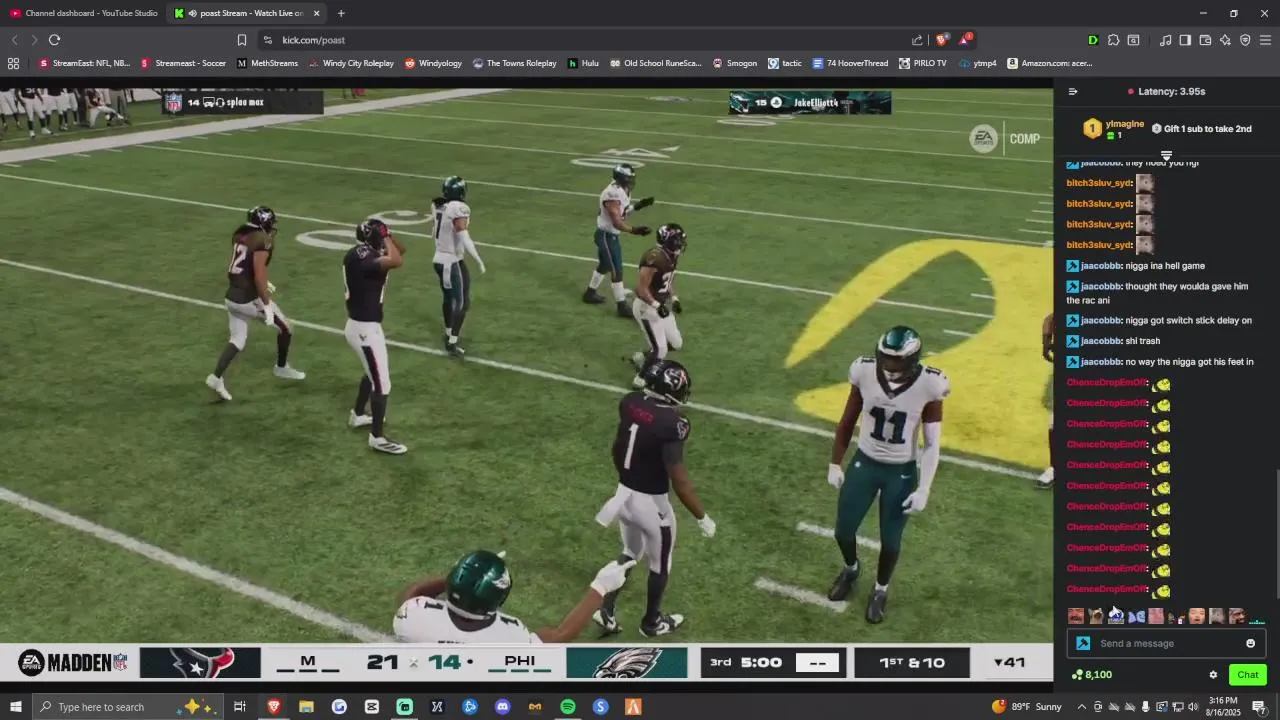This screenshot has width=1280, height=720.
Task: Collapse the Kick chat panel
Action: [x=1073, y=91]
